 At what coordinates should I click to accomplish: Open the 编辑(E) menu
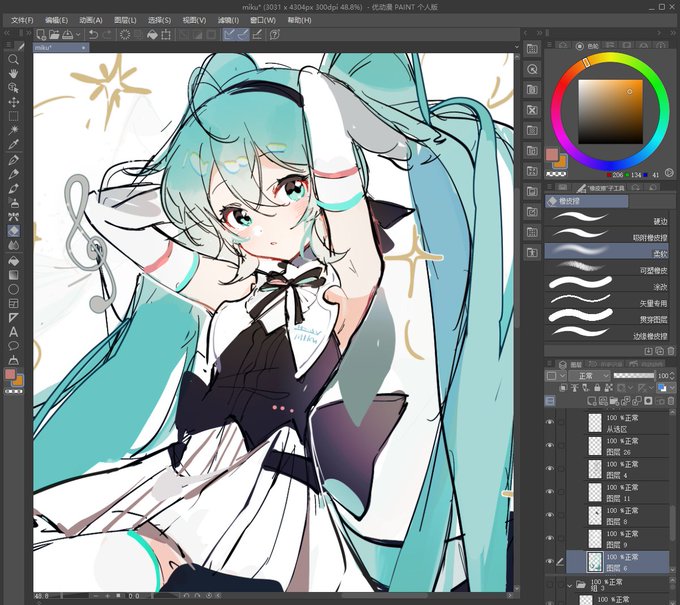point(56,20)
